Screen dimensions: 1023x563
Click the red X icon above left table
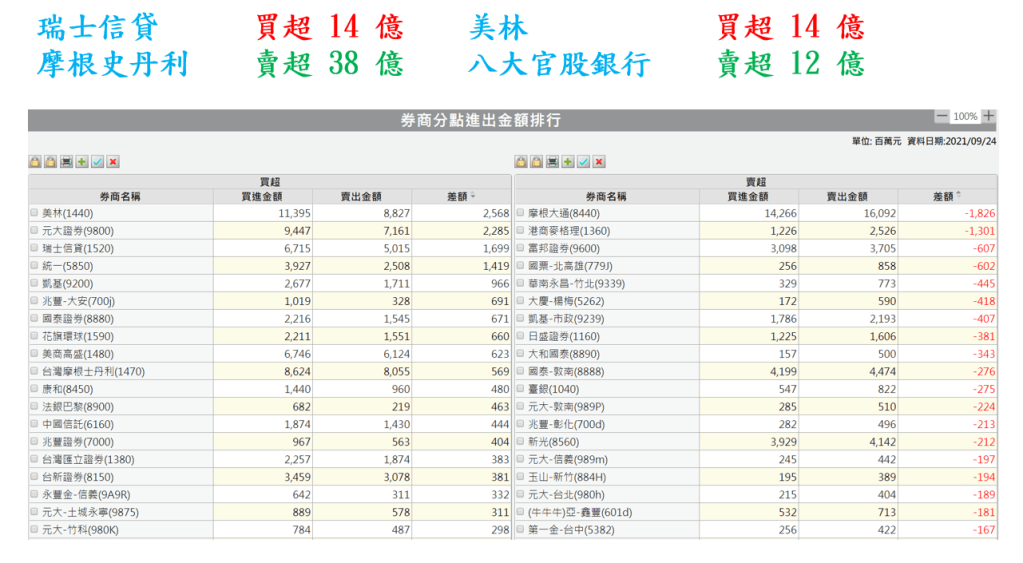(x=114, y=162)
